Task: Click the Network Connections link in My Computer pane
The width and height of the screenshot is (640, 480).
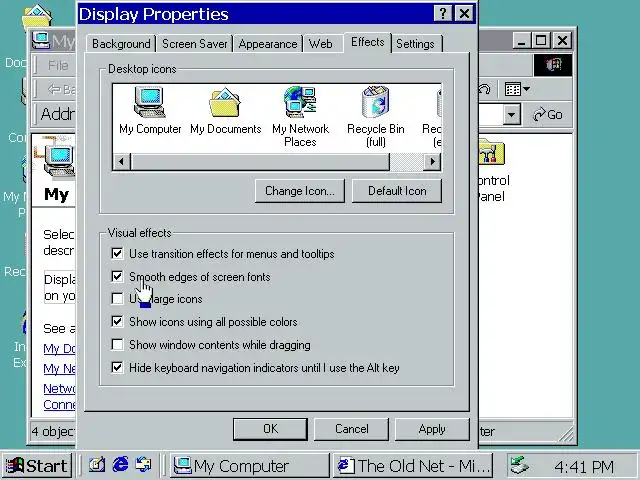Action: pyautogui.click(x=59, y=396)
